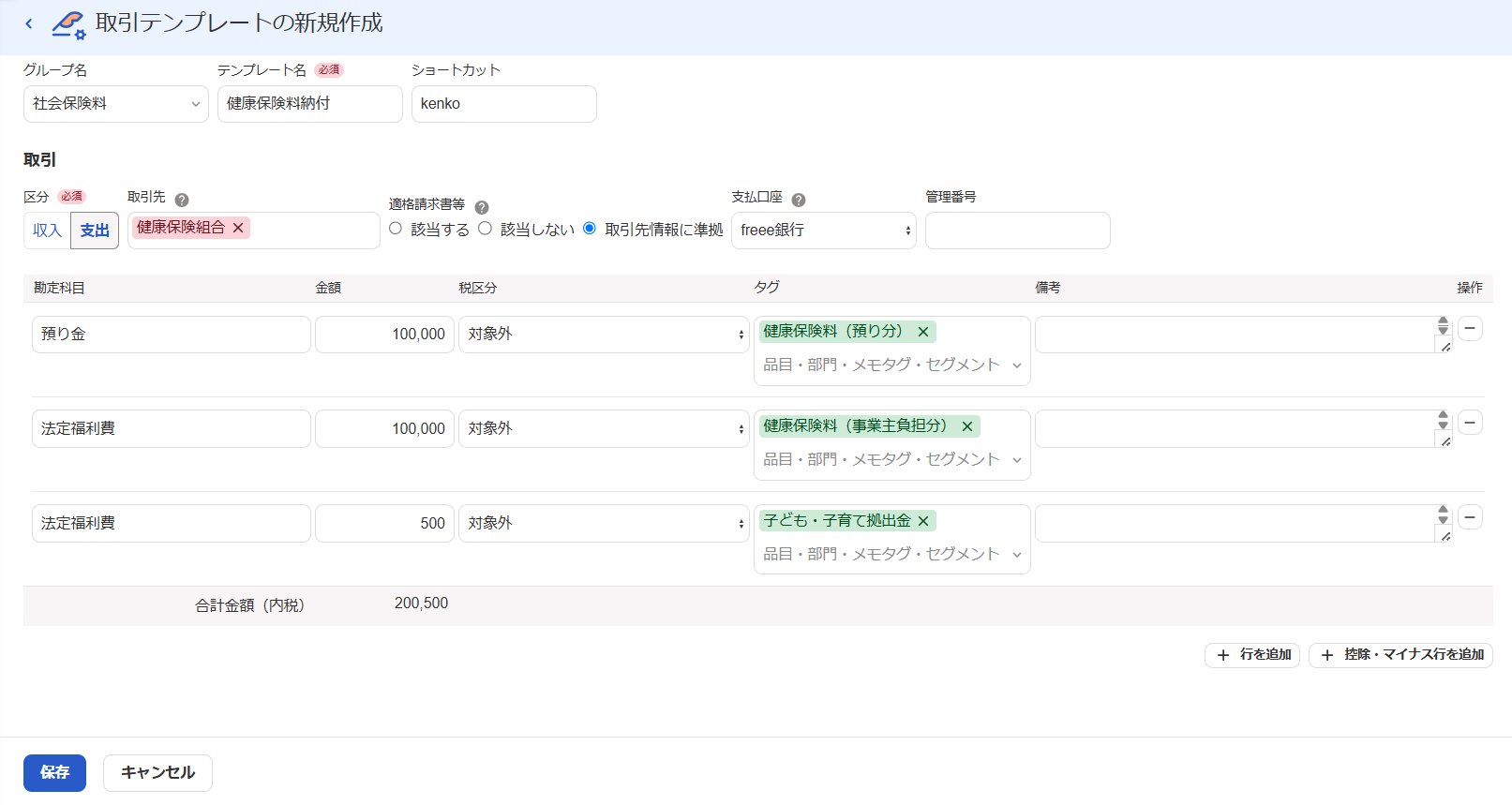Image resolution: width=1512 pixels, height=805 pixels.
Task: Click the キャンセル button
Action: (x=157, y=773)
